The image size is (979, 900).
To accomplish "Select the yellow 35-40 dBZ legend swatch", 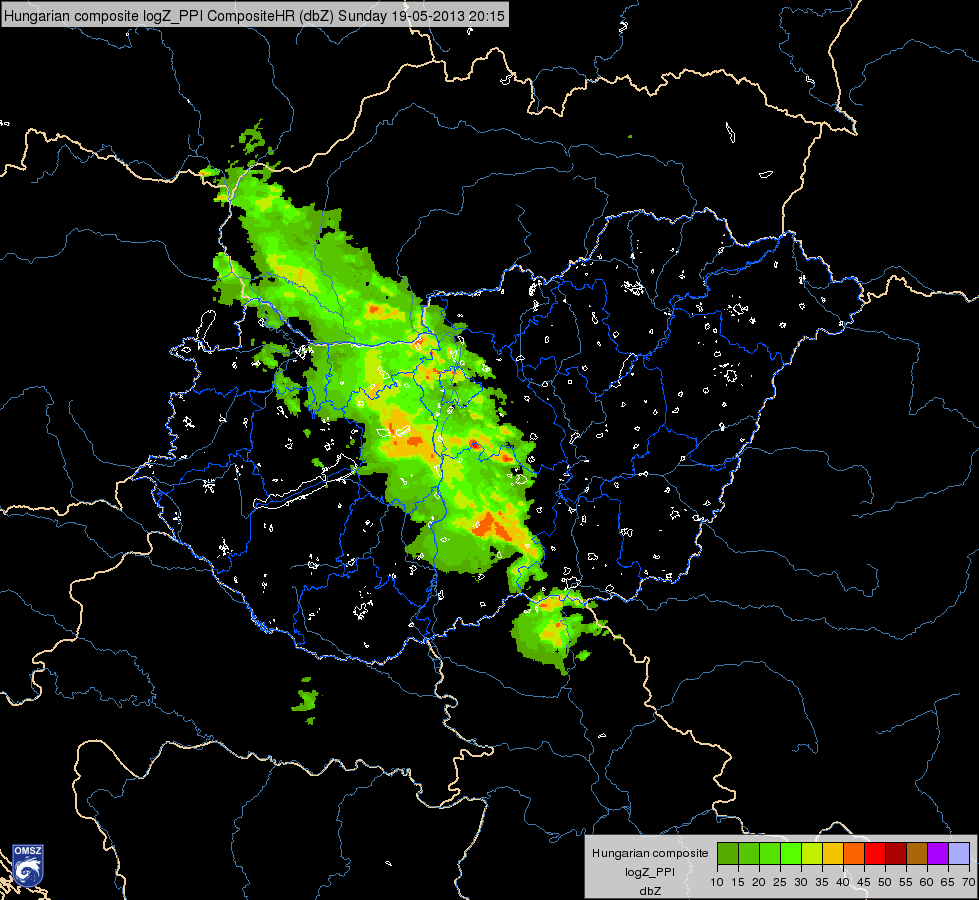I will pos(833,853).
